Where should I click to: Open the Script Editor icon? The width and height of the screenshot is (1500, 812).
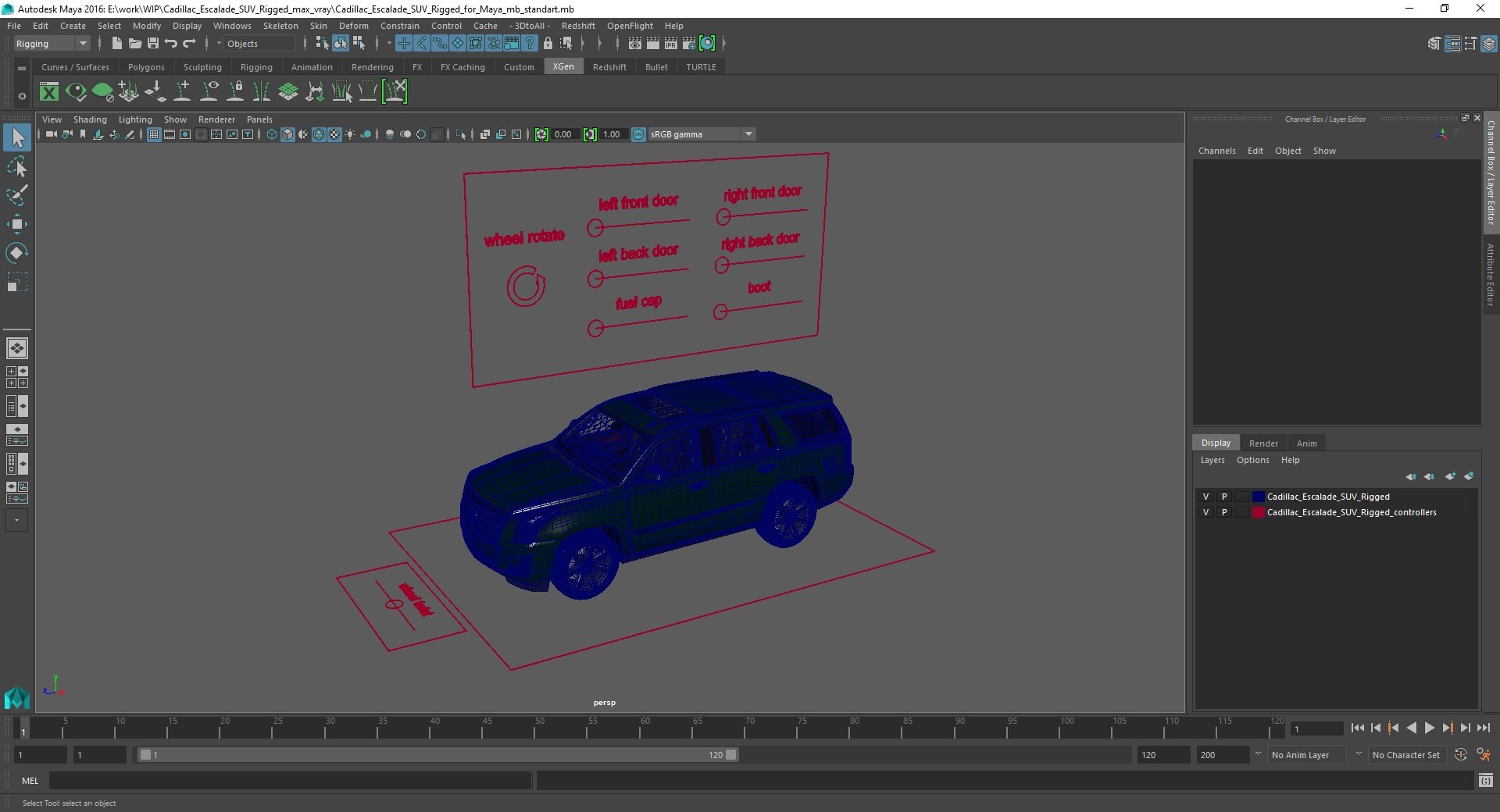[x=1485, y=780]
